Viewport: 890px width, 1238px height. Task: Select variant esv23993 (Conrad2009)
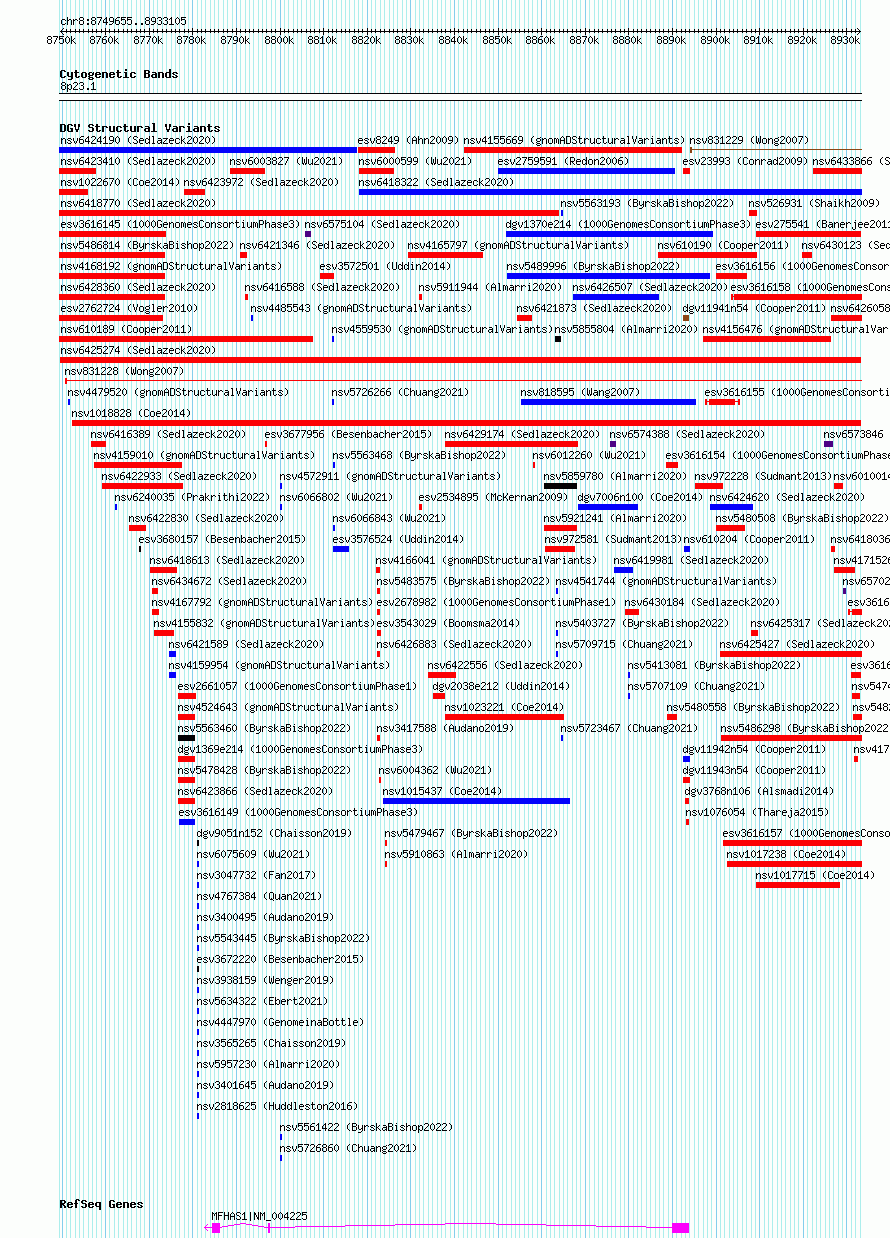(x=745, y=161)
